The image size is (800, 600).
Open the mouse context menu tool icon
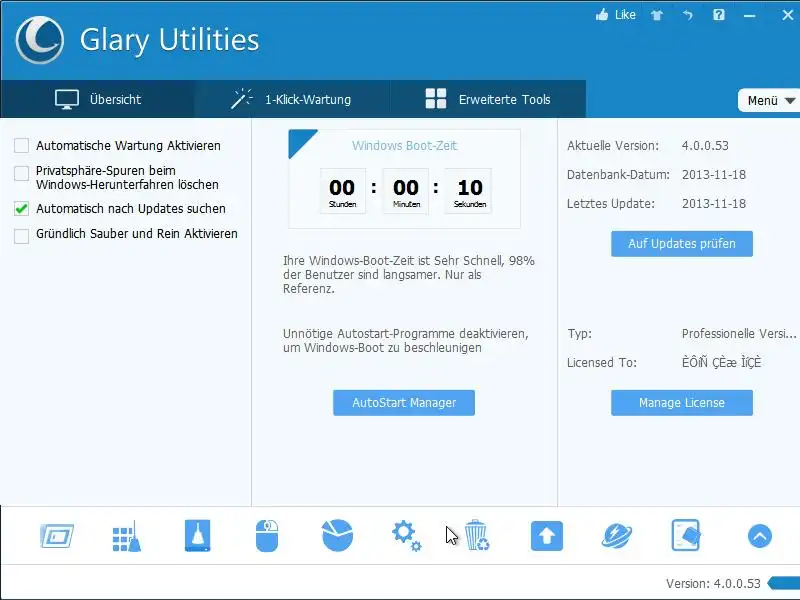267,536
